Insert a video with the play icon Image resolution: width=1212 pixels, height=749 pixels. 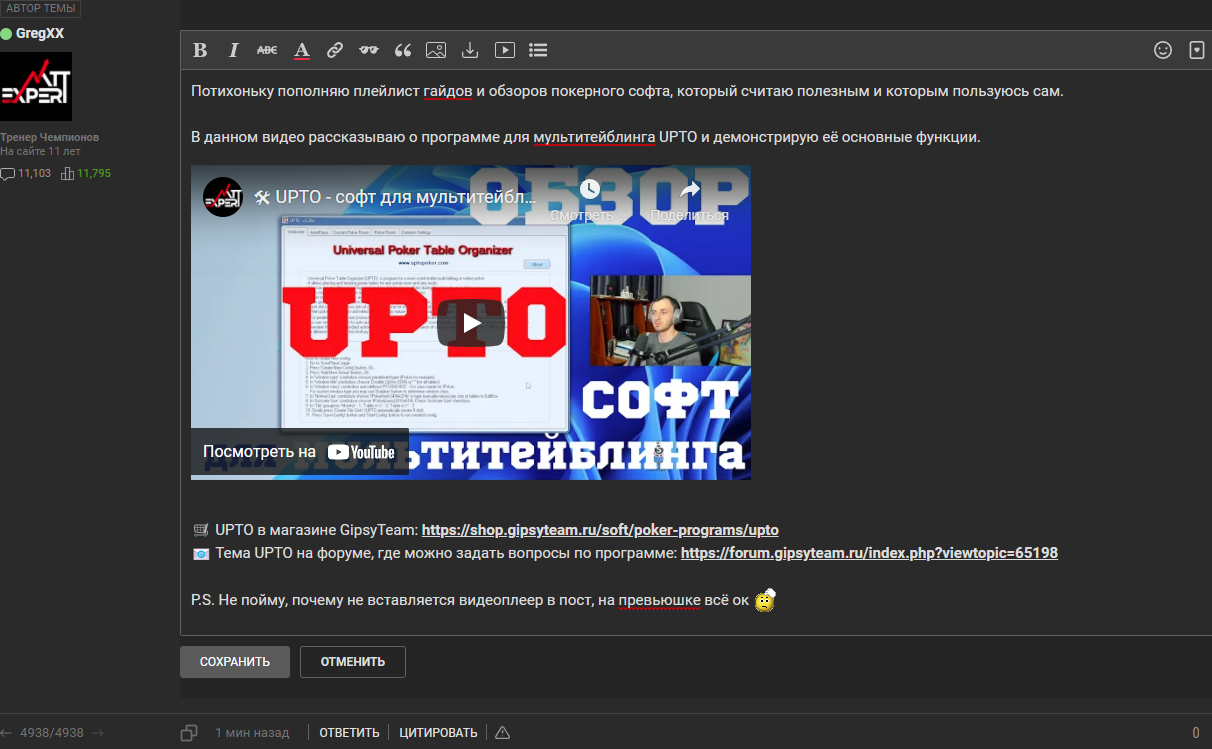[504, 50]
